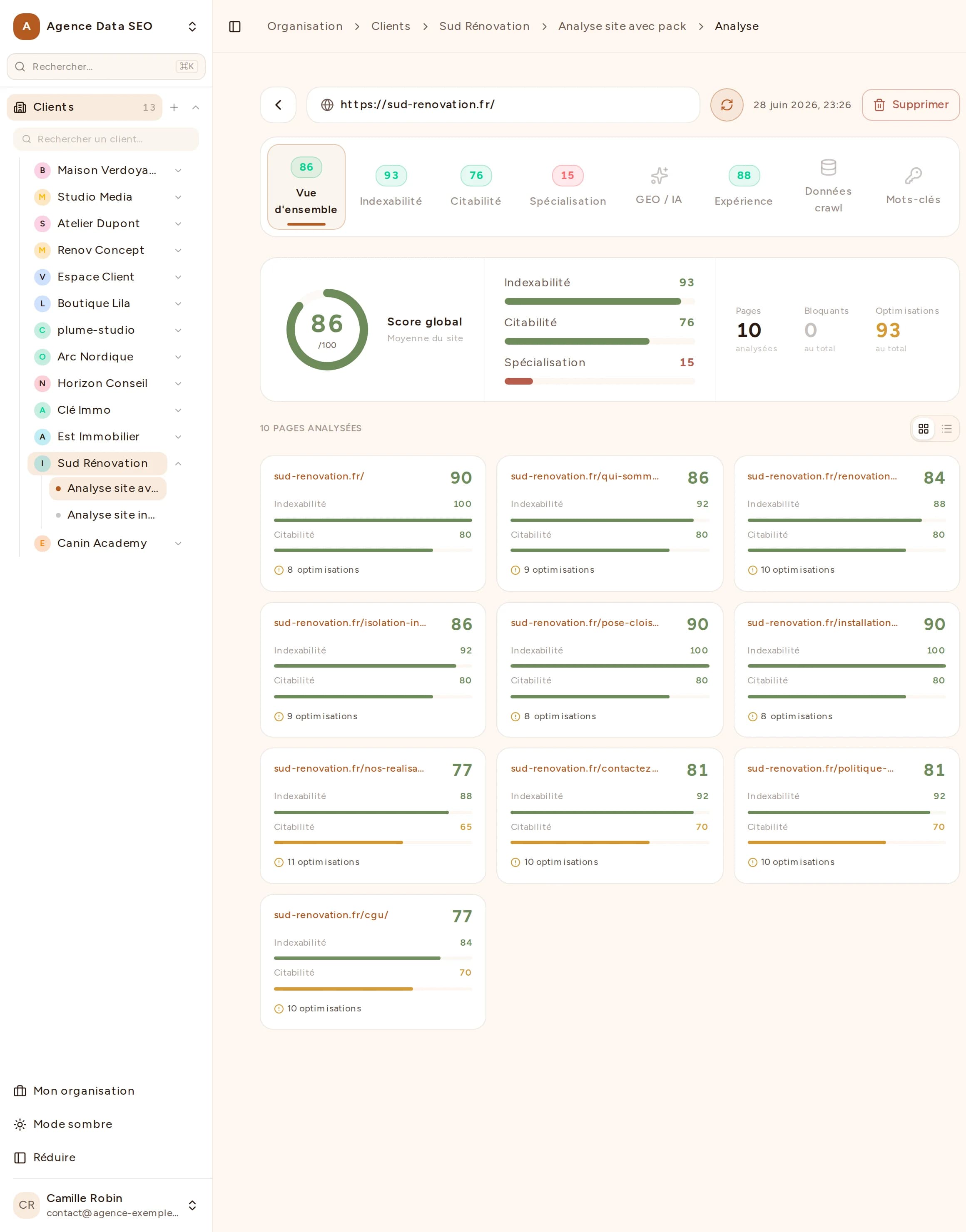Click the Mots-clés key icon
The image size is (966, 1232).
(913, 176)
